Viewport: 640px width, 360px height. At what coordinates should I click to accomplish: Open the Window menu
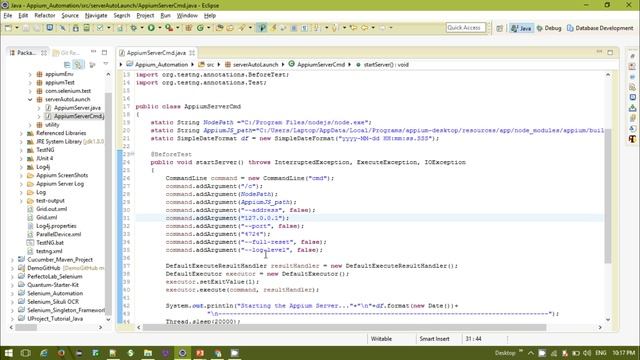pyautogui.click(x=187, y=16)
